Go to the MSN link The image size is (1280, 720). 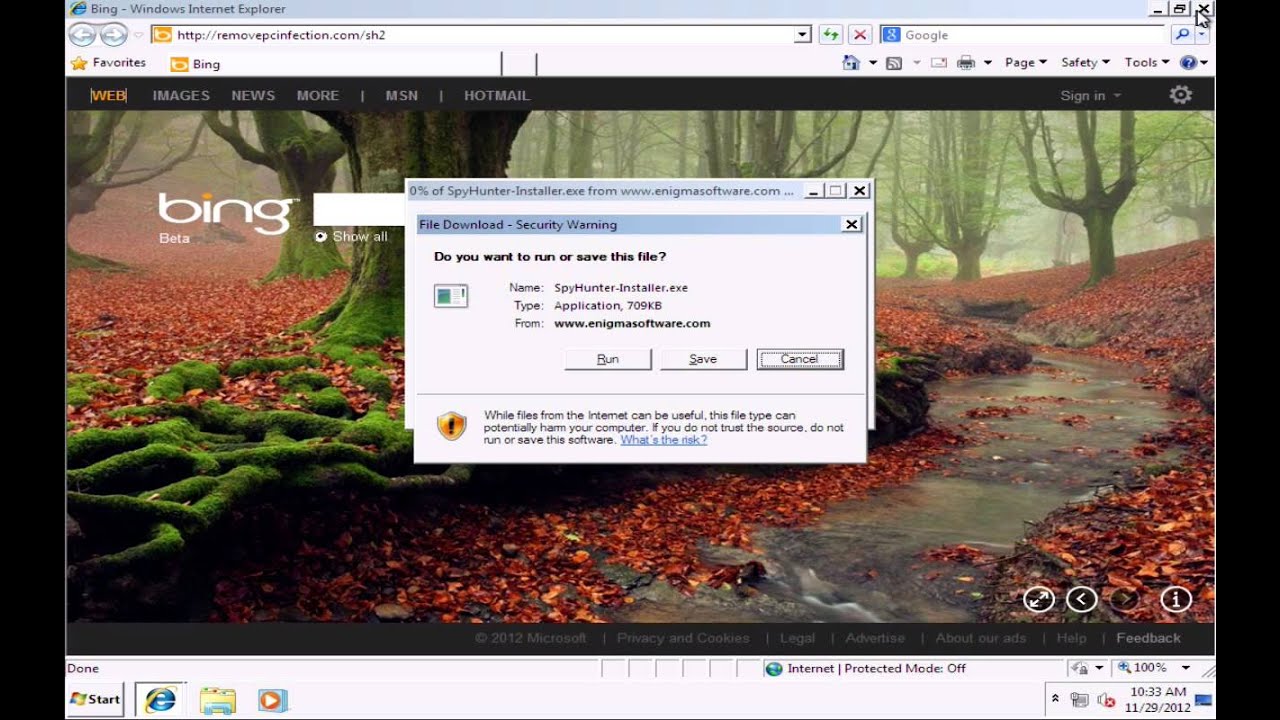[x=402, y=96]
